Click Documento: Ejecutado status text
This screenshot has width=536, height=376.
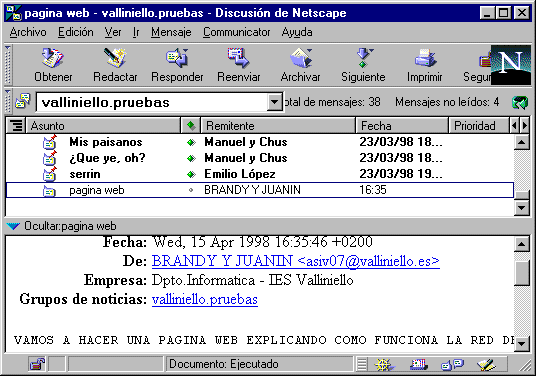click(224, 364)
